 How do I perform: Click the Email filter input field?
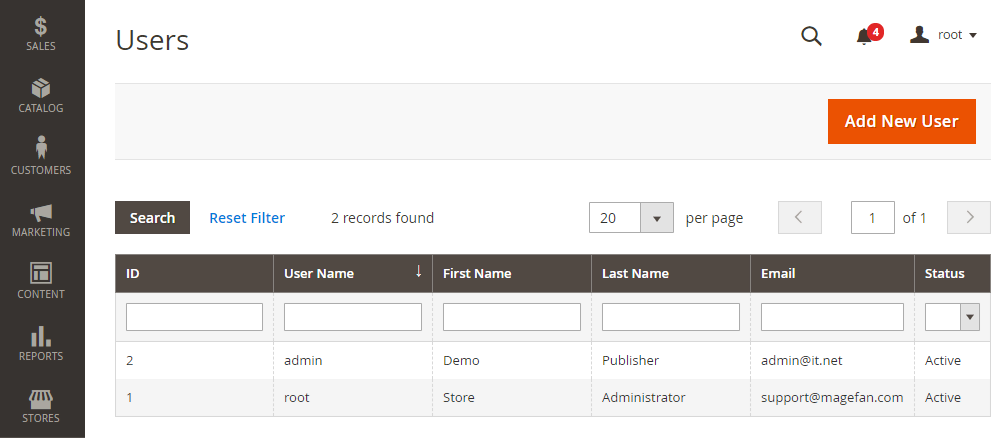(x=832, y=317)
